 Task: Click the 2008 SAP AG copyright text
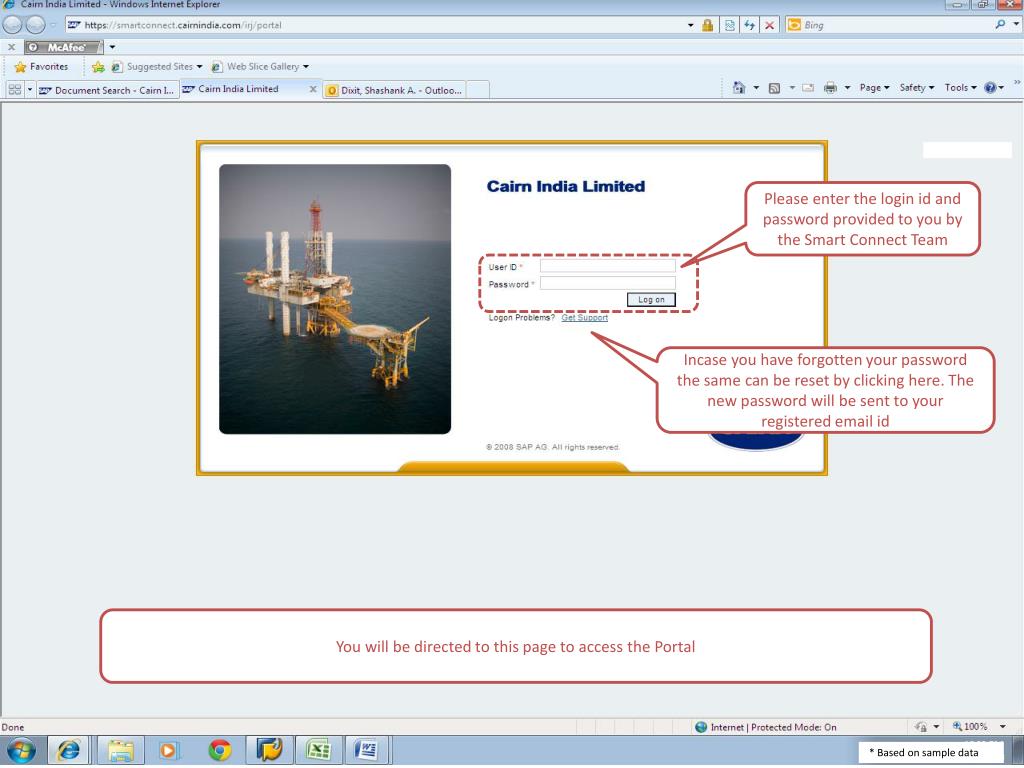tap(552, 447)
